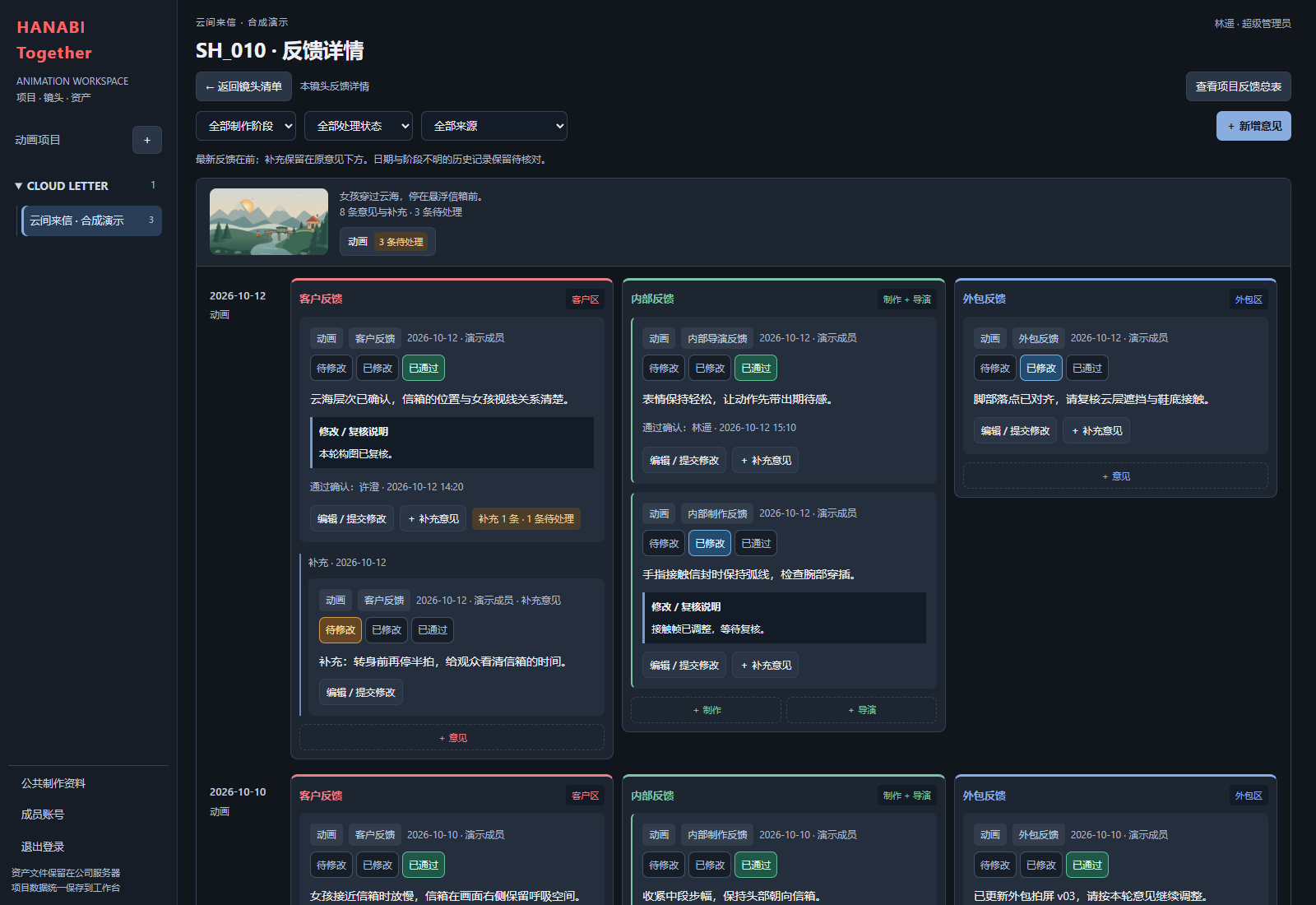Viewport: 1316px width, 905px height.
Task: Open 查看项目反馈总表 overview
Action: tap(1238, 86)
